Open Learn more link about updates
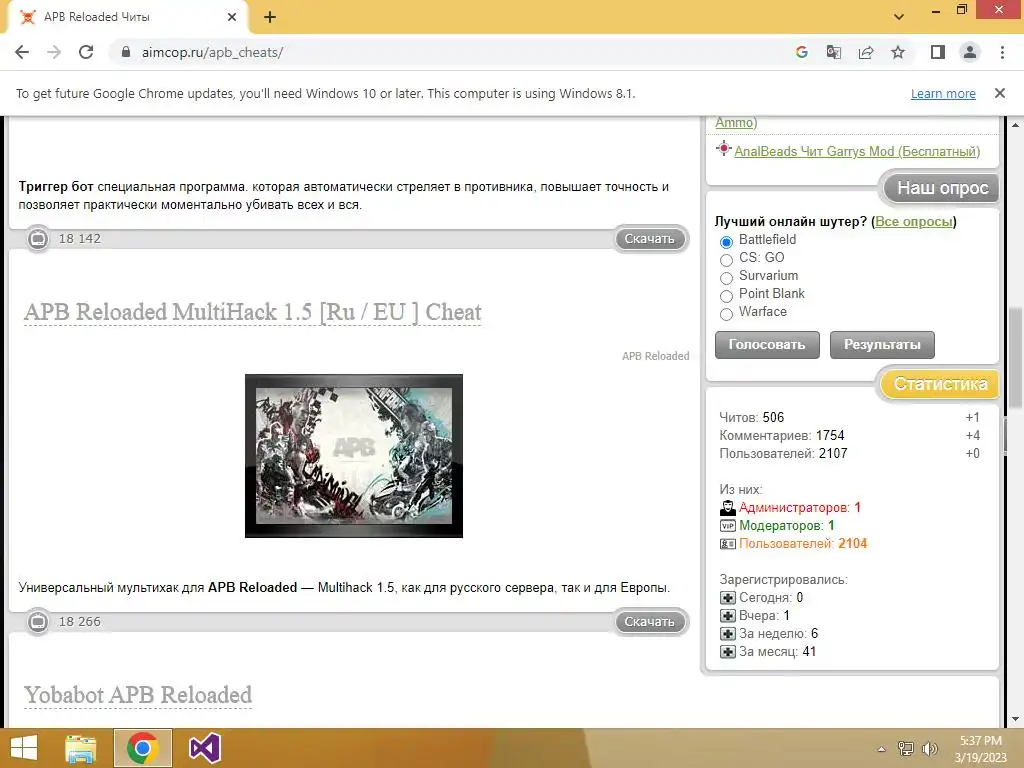The image size is (1024, 768). pos(943,93)
